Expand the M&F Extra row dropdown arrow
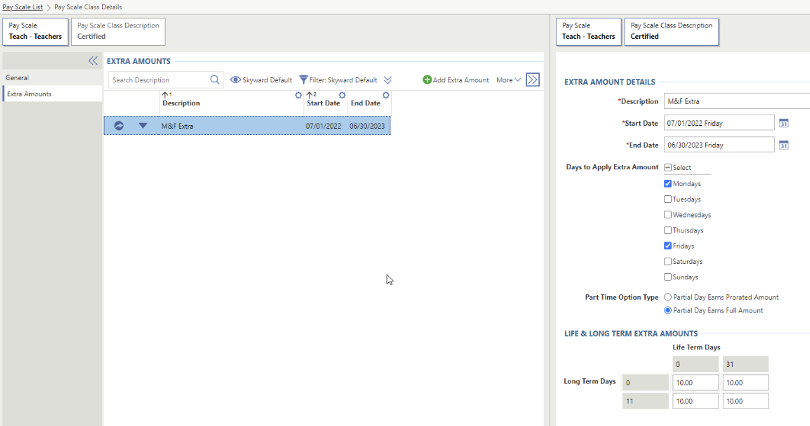 pos(143,126)
